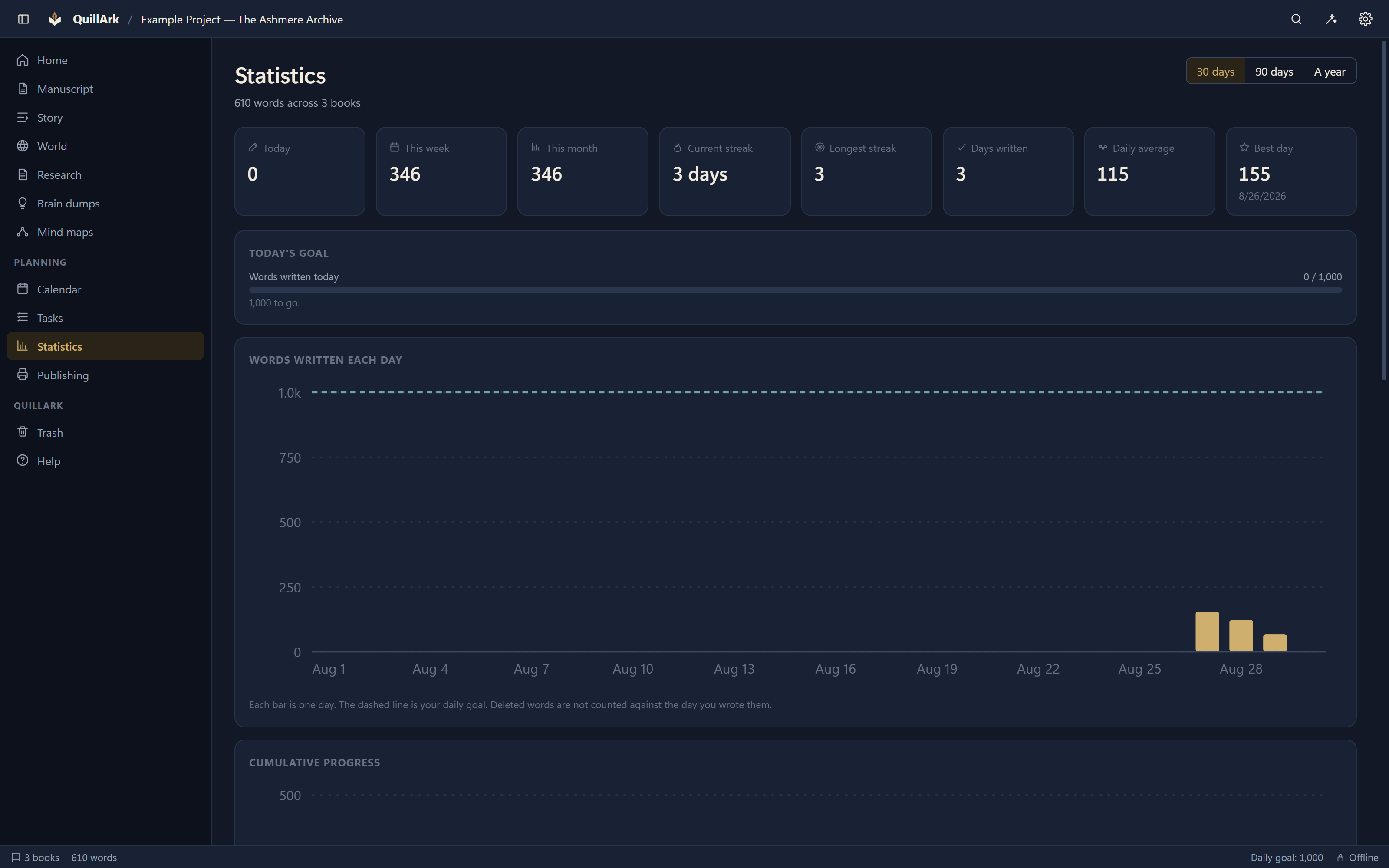Click the 0 / 1,000 goal counter
Image resolution: width=1389 pixels, height=868 pixels.
coord(1323,277)
